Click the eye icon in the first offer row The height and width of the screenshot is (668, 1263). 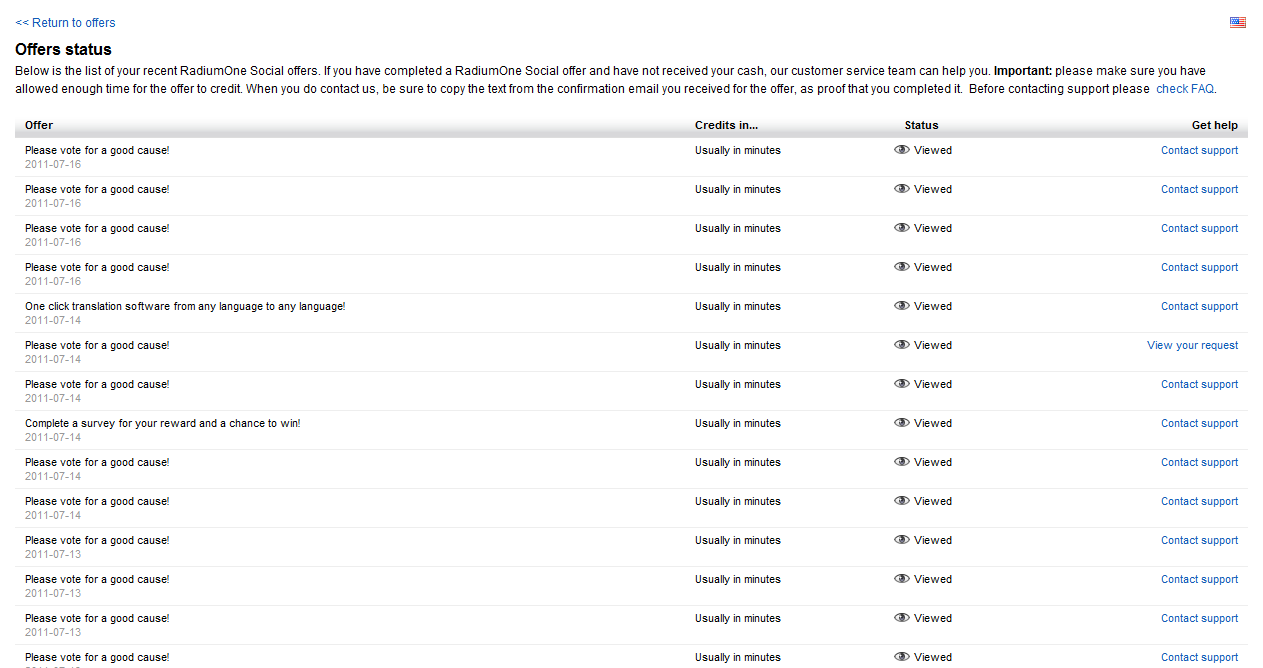click(x=901, y=150)
